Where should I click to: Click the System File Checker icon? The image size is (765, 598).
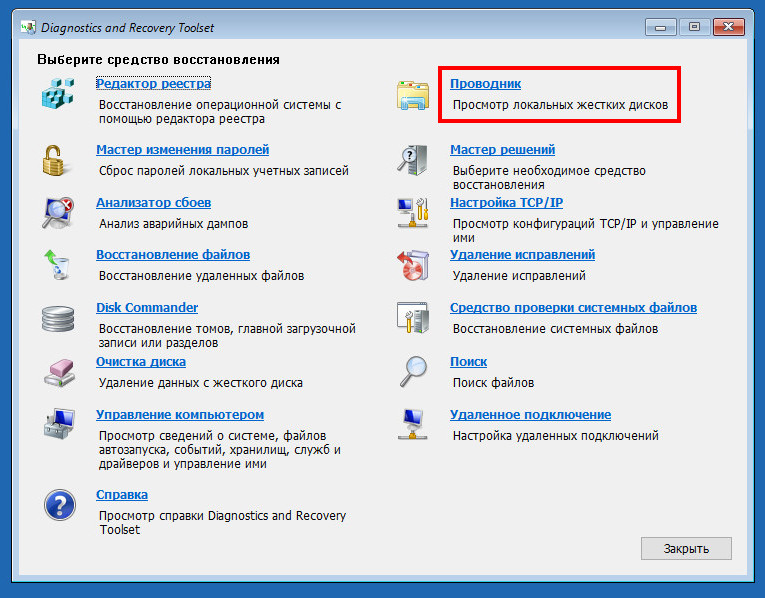click(x=413, y=318)
